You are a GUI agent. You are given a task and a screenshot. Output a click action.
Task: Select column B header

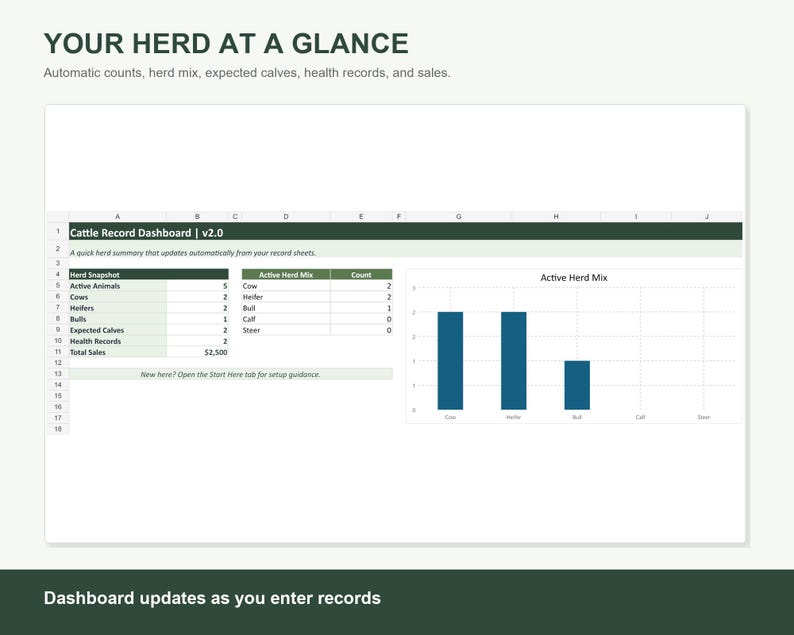point(197,217)
